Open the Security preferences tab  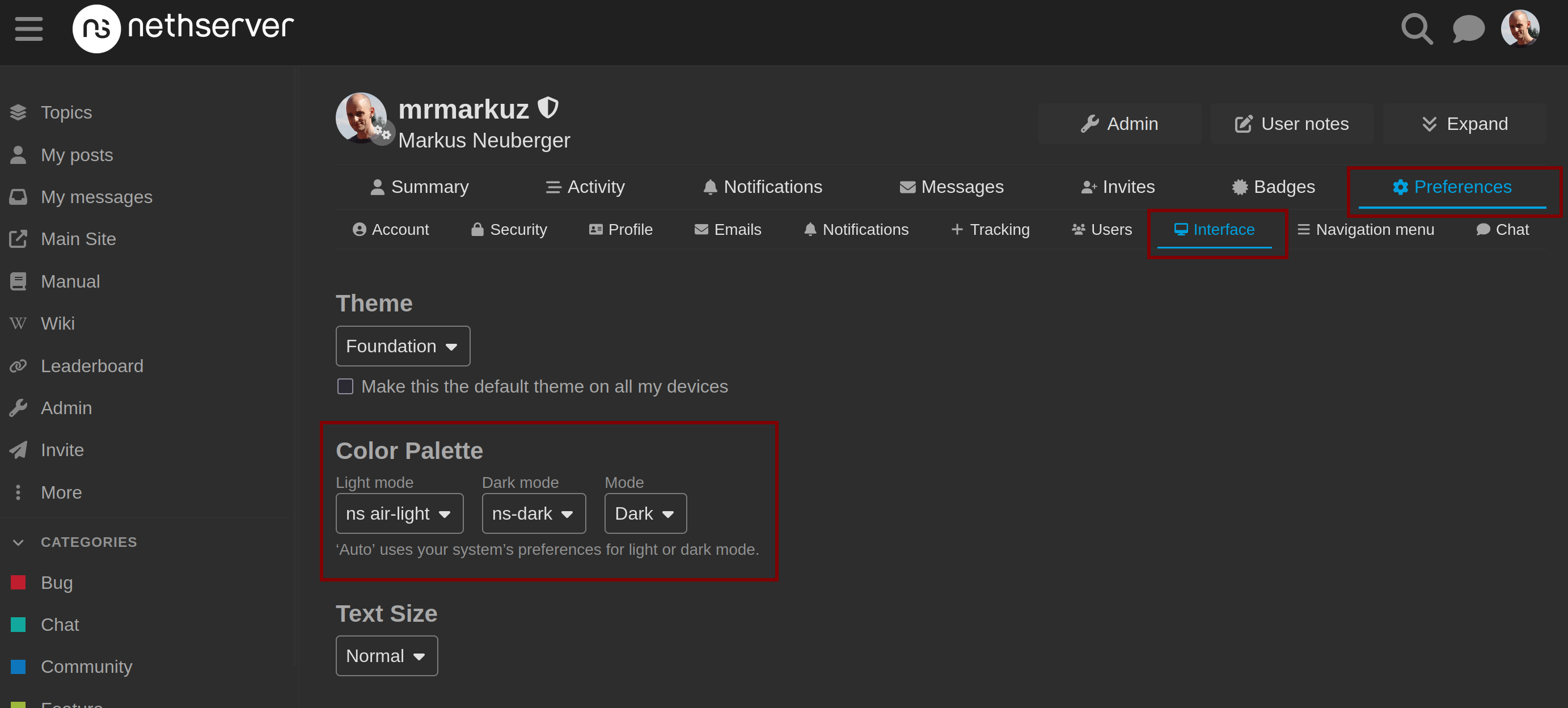tap(509, 230)
